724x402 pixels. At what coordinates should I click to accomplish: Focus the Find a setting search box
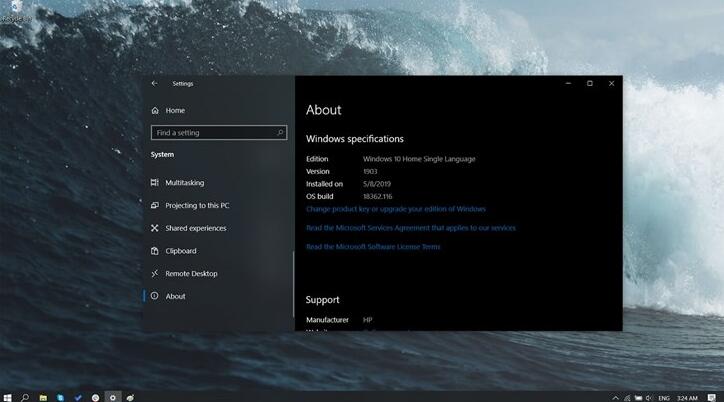pos(219,132)
